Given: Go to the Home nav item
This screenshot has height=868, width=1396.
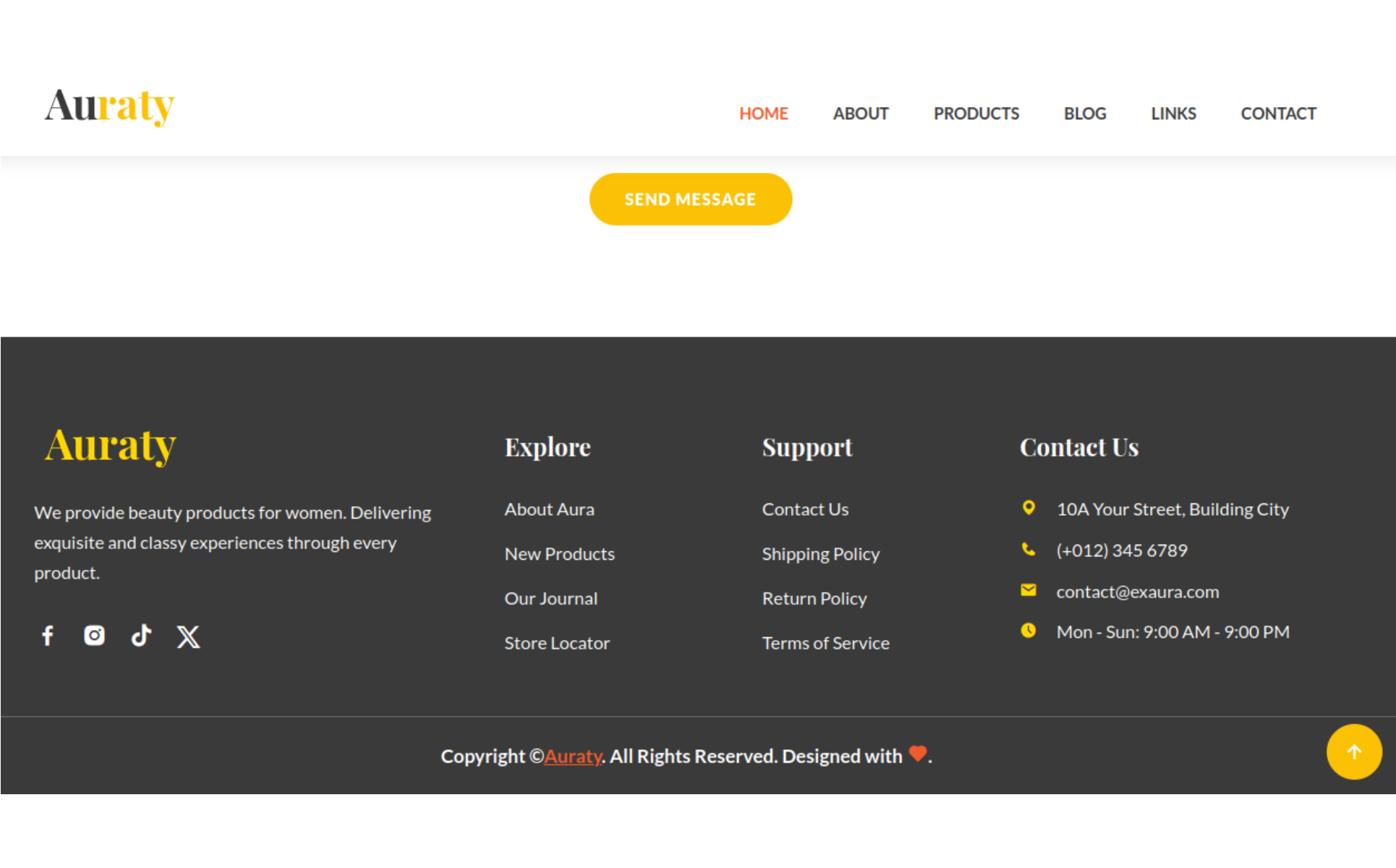Looking at the screenshot, I should click(x=763, y=114).
